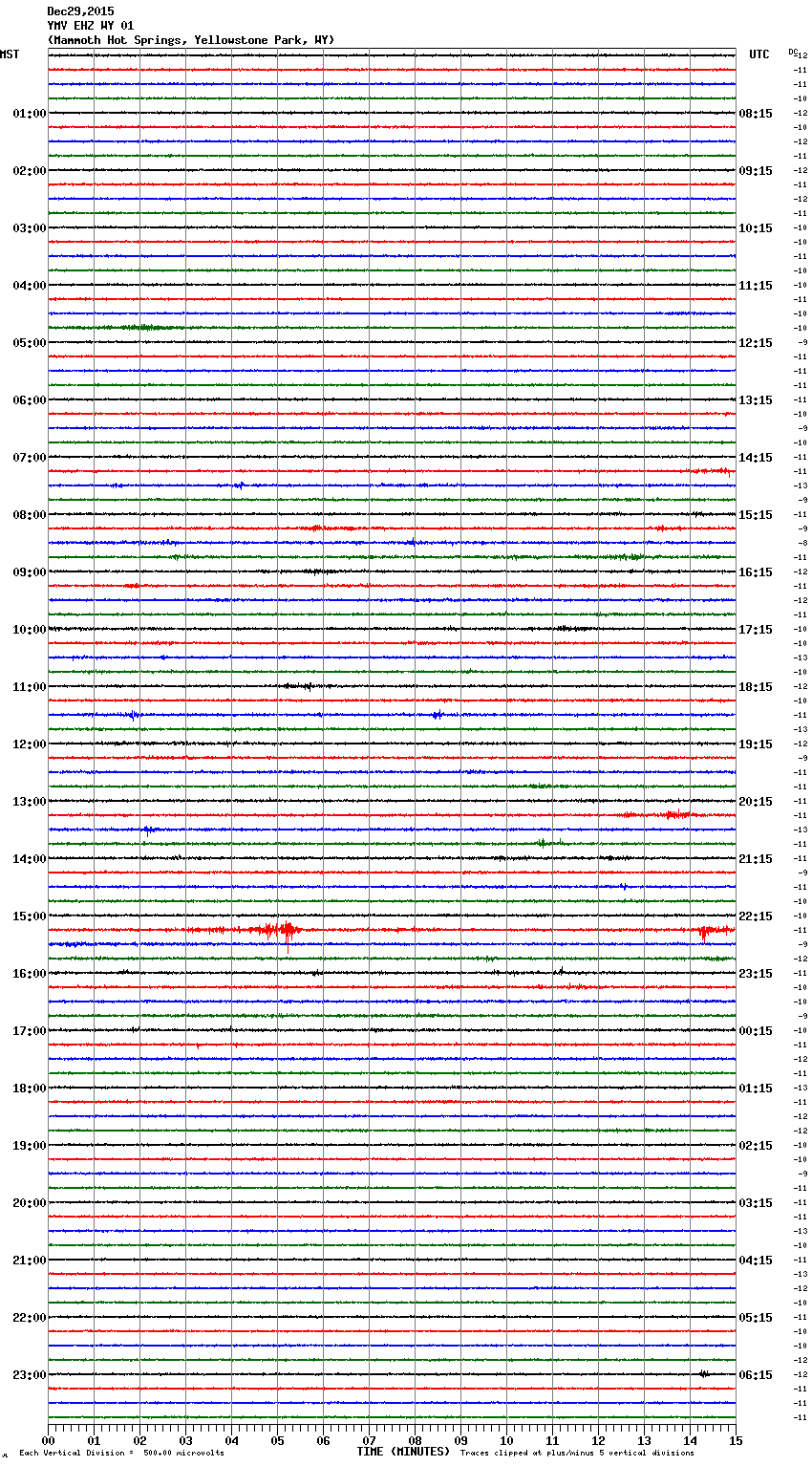Viewport: 812px width, 1466px height.
Task: Click the 16:15 UTC time label
Action: (x=756, y=571)
